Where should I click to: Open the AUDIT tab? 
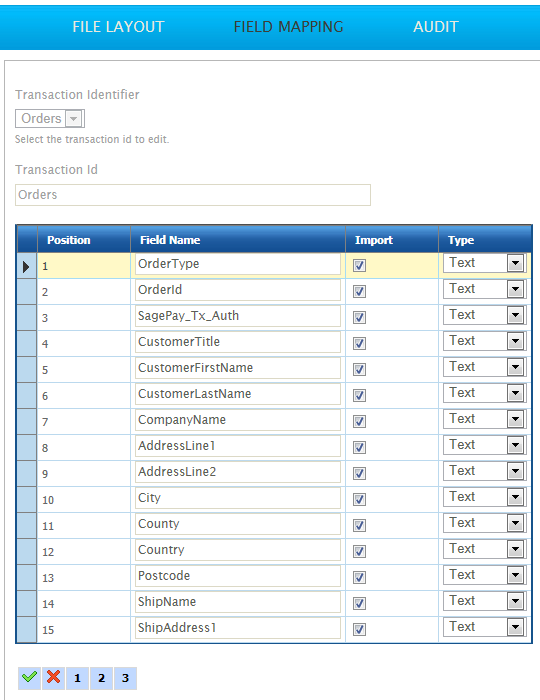pyautogui.click(x=436, y=27)
